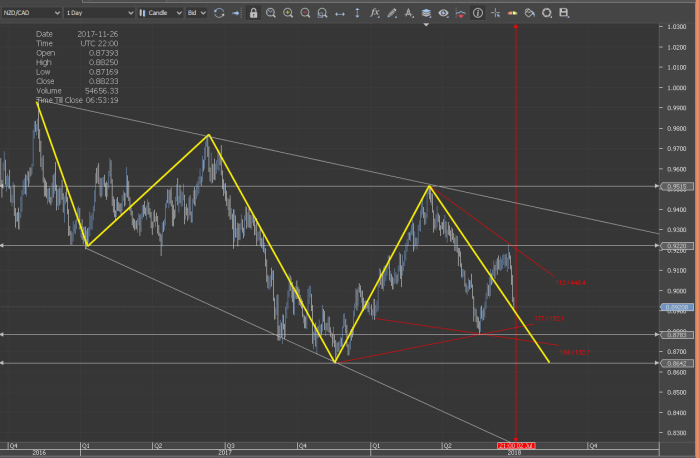Open the NZD/CAD instrument dropdown
700x458 pixels.
coord(31,13)
